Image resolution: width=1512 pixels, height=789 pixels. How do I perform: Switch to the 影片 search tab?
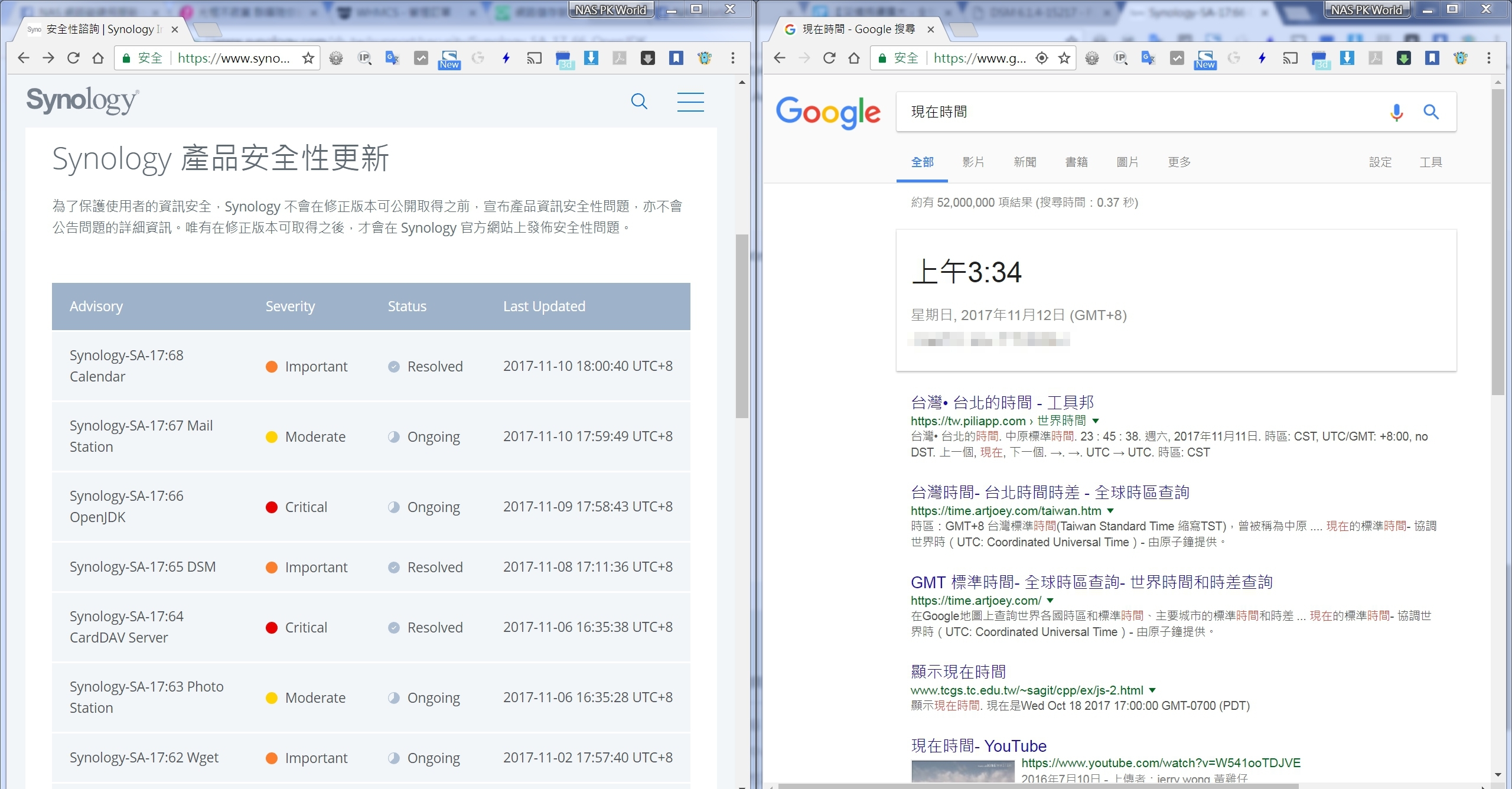tap(973, 162)
